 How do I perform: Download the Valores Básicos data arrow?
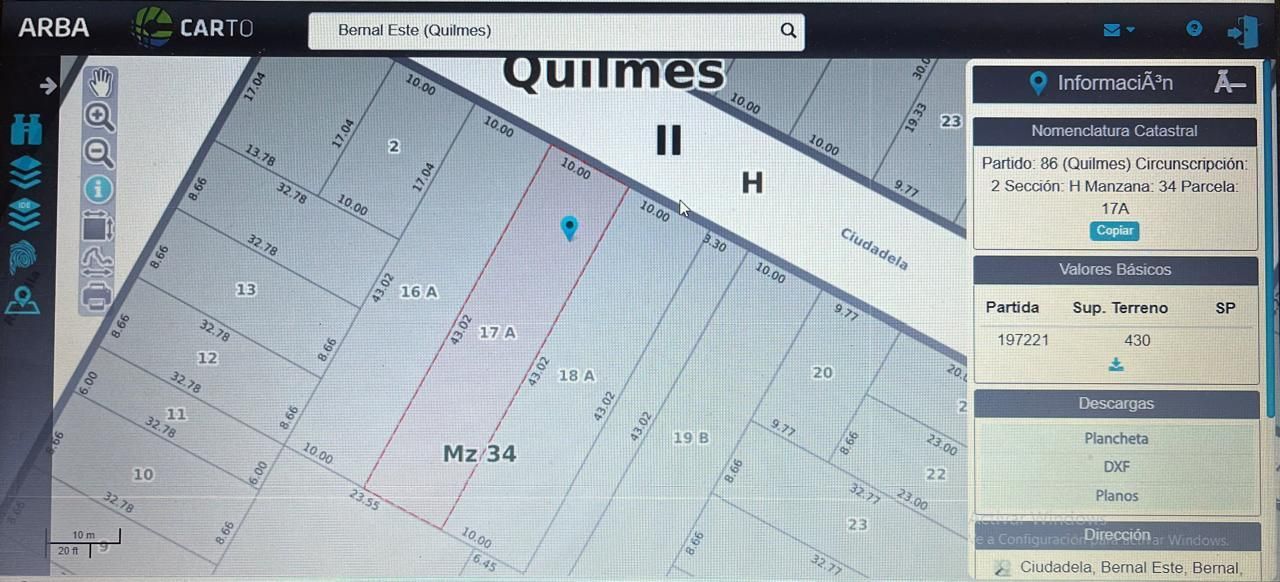(1116, 365)
